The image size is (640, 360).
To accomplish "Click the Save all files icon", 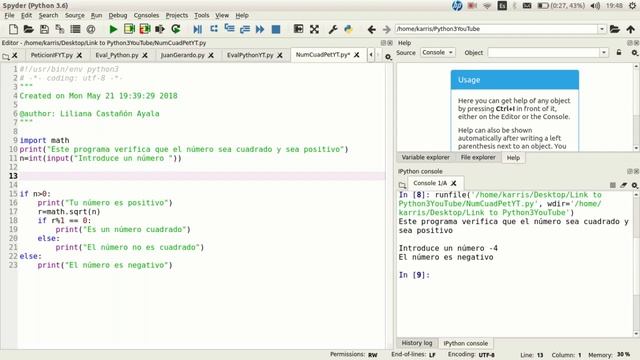I will coord(60,29).
